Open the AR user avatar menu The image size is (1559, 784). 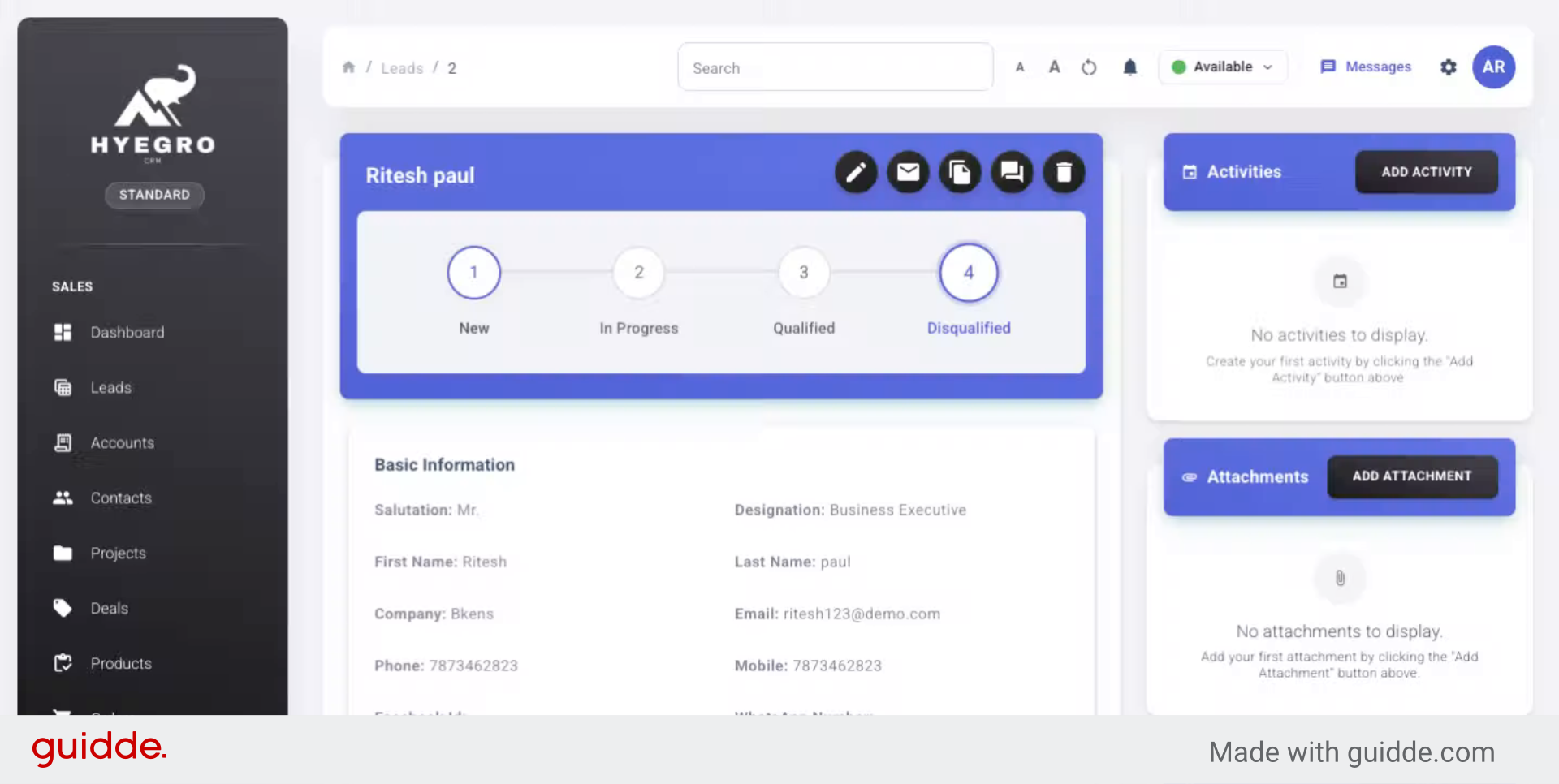(1493, 67)
